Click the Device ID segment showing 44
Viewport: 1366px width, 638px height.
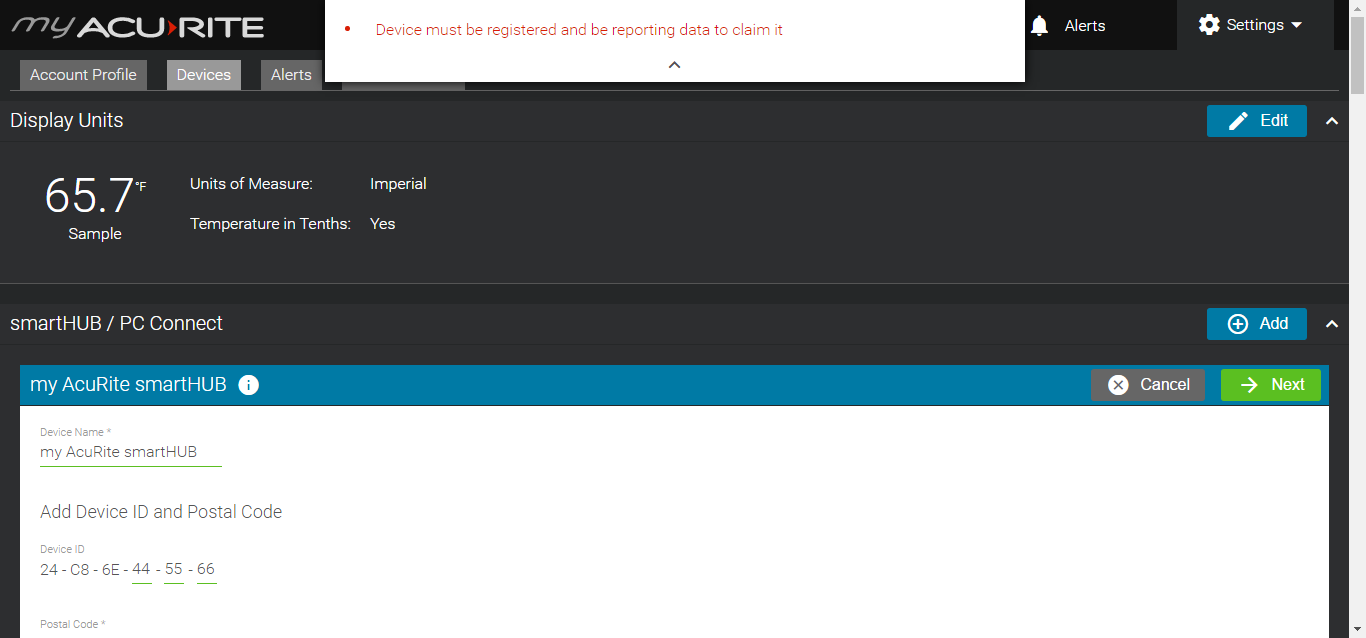(141, 570)
